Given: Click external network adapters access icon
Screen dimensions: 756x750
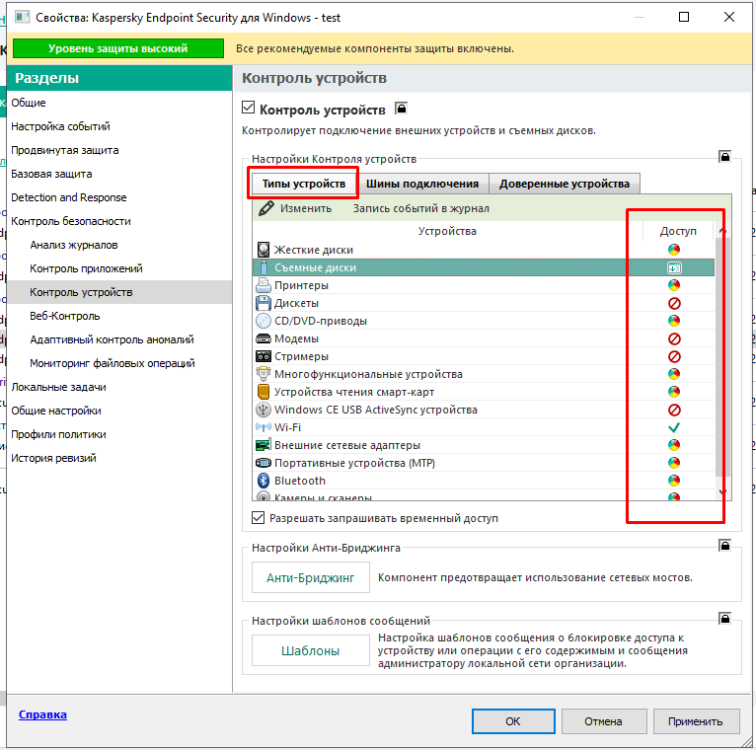Looking at the screenshot, I should click(x=674, y=445).
